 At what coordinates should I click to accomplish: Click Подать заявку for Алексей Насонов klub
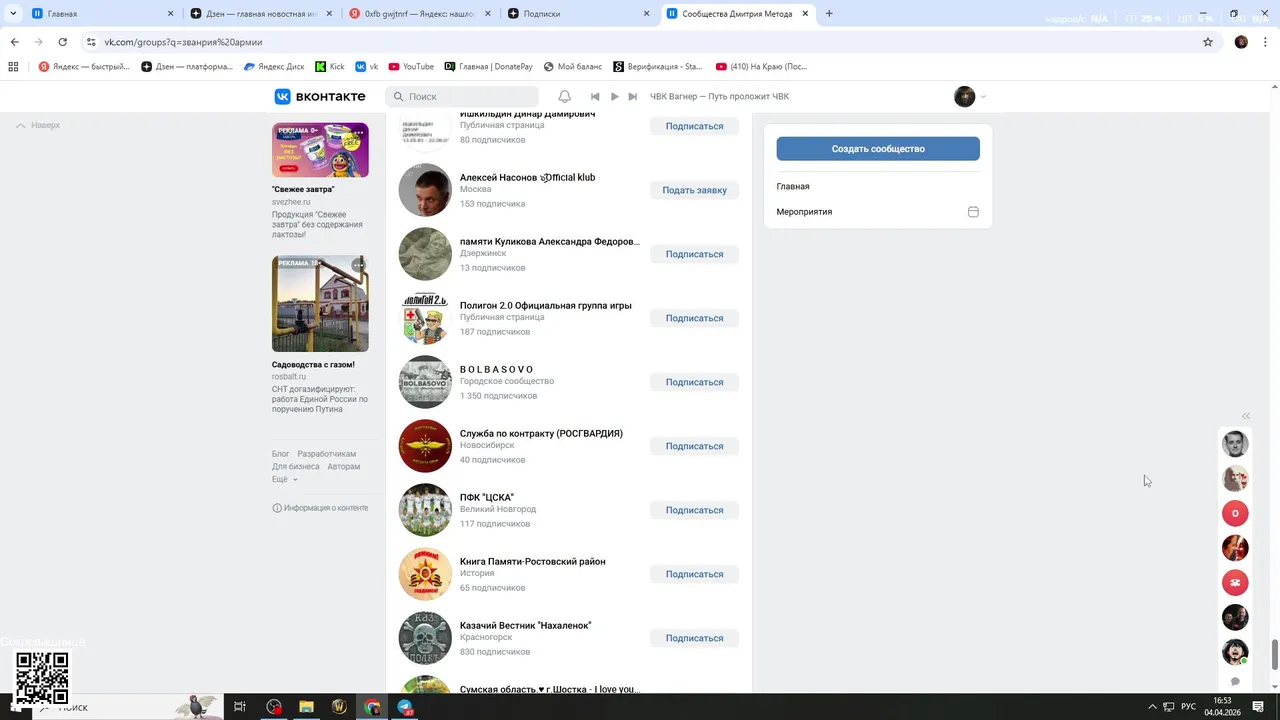(x=694, y=190)
